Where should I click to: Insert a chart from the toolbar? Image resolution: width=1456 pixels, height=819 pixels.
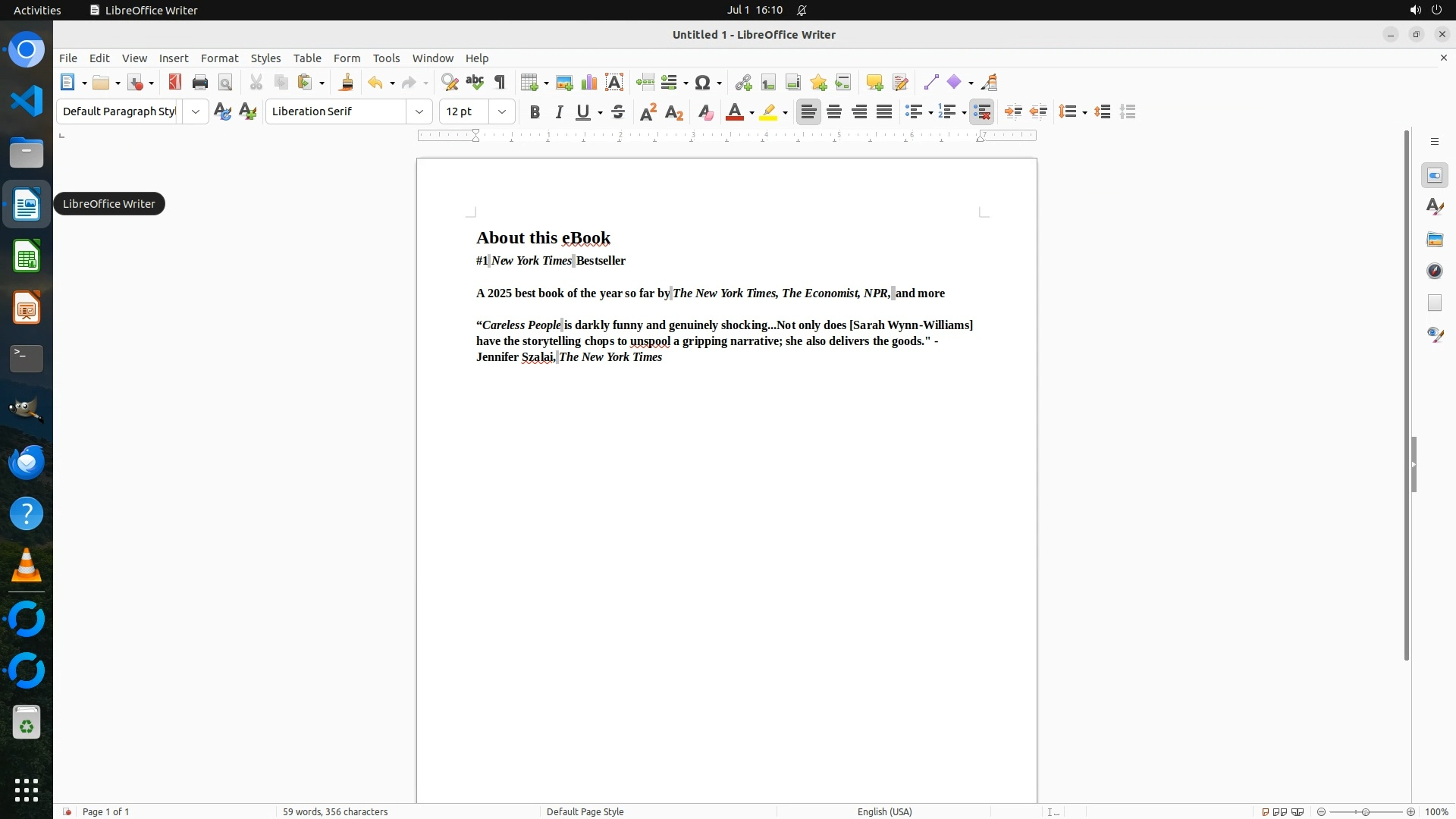coord(589,83)
